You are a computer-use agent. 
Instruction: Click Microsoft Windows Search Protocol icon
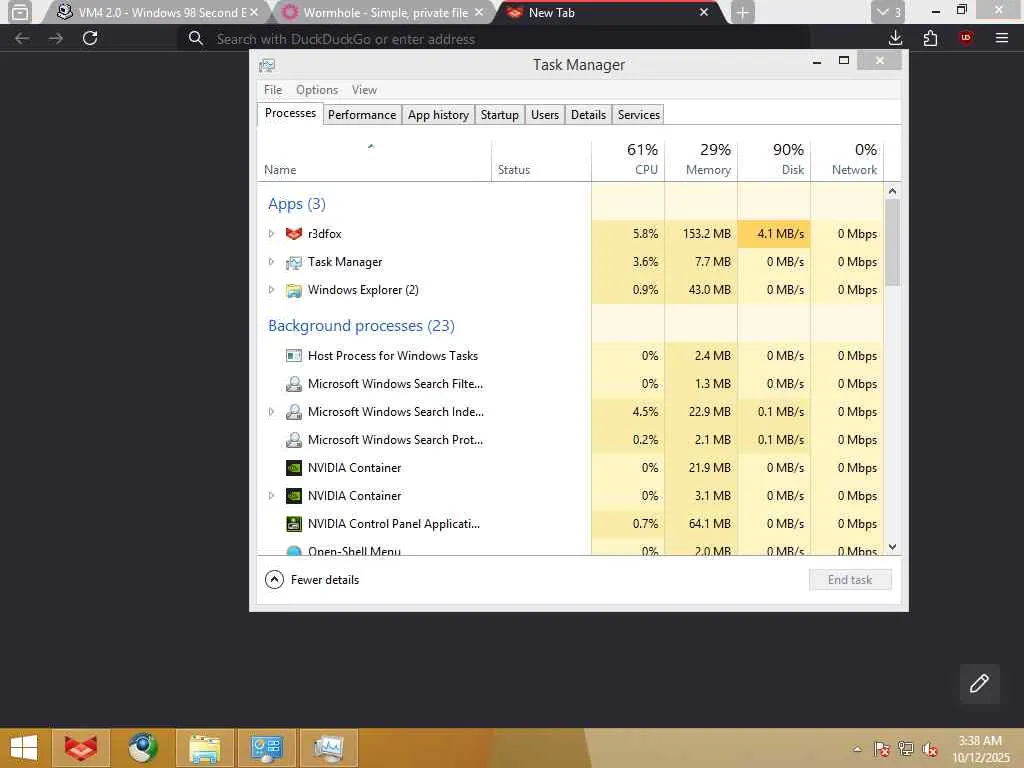pyautogui.click(x=294, y=440)
